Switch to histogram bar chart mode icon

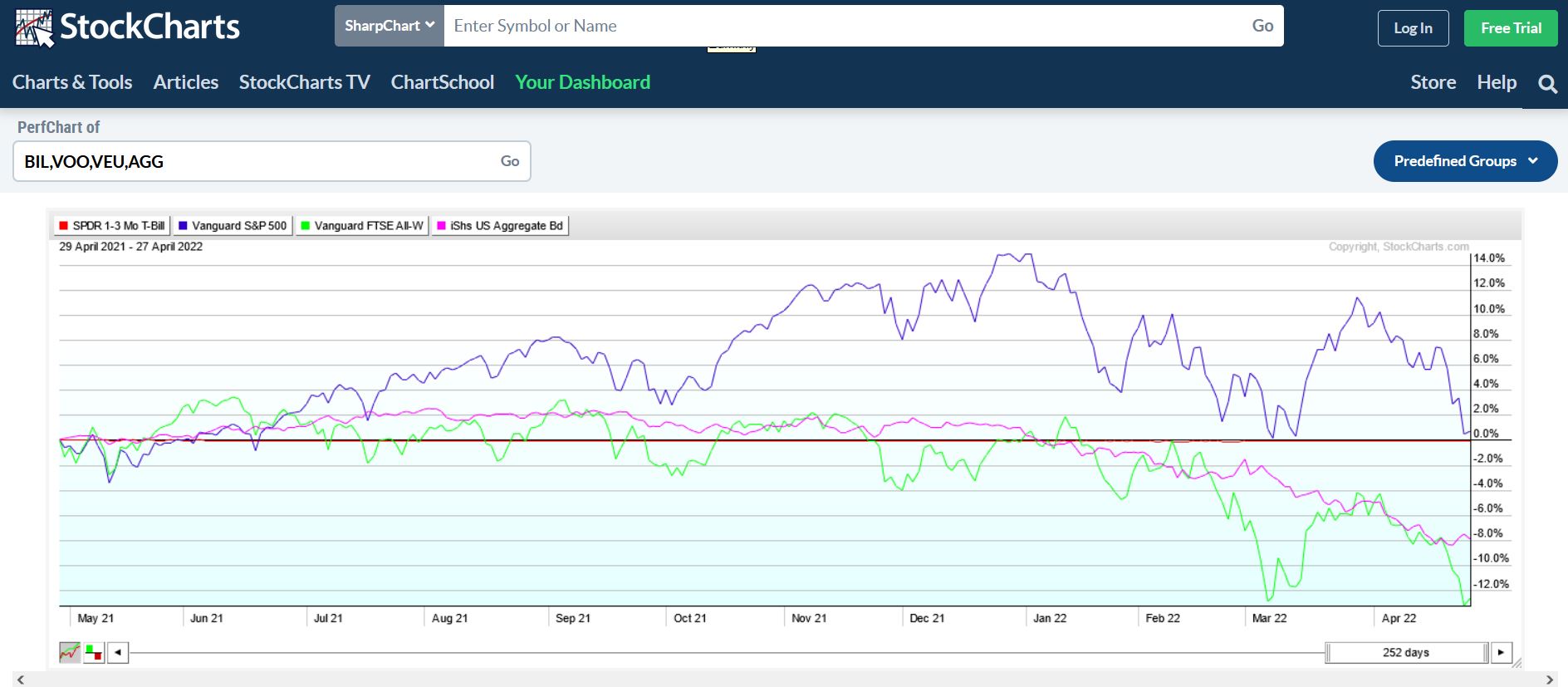click(94, 653)
